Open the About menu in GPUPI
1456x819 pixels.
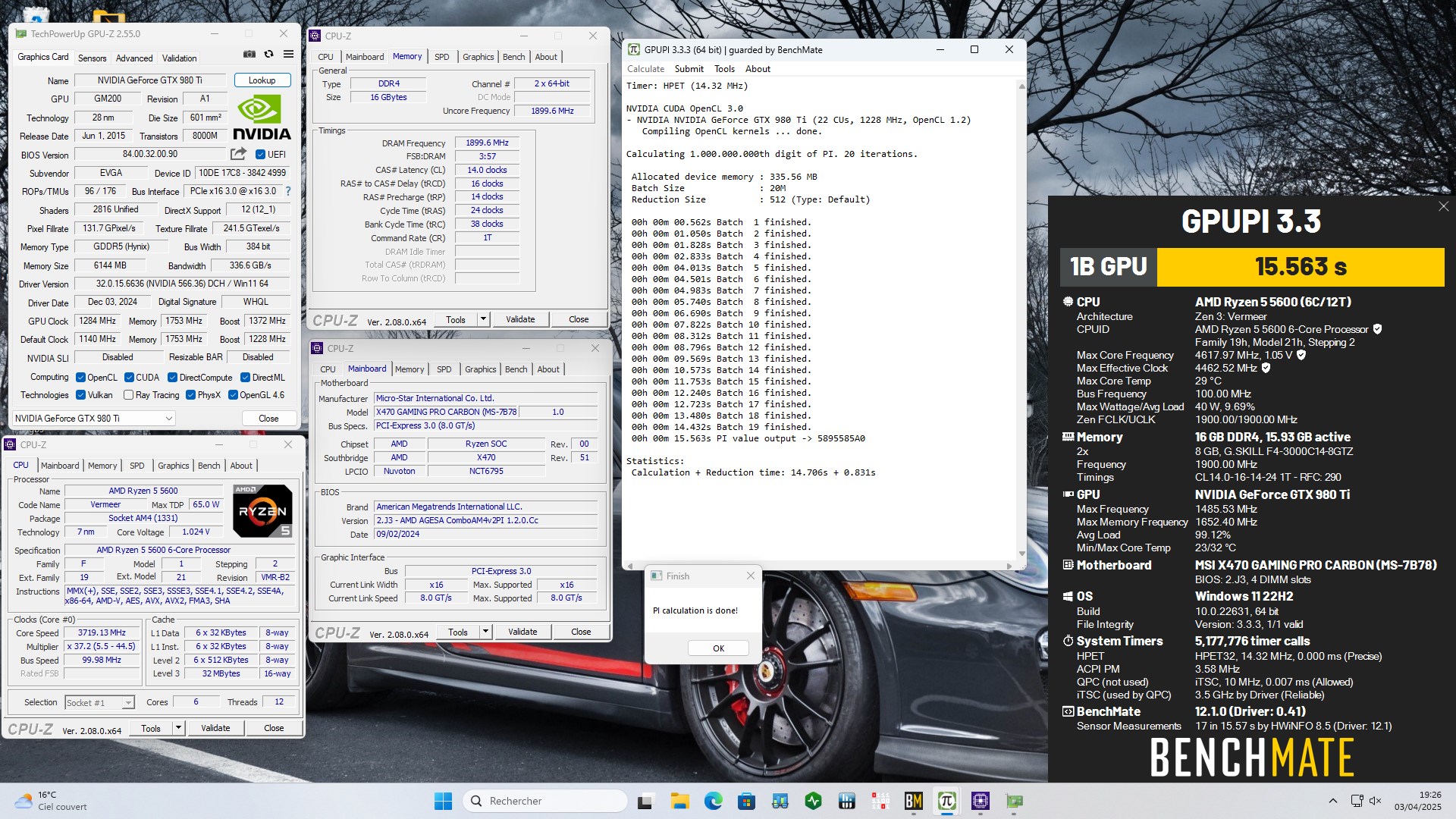758,69
